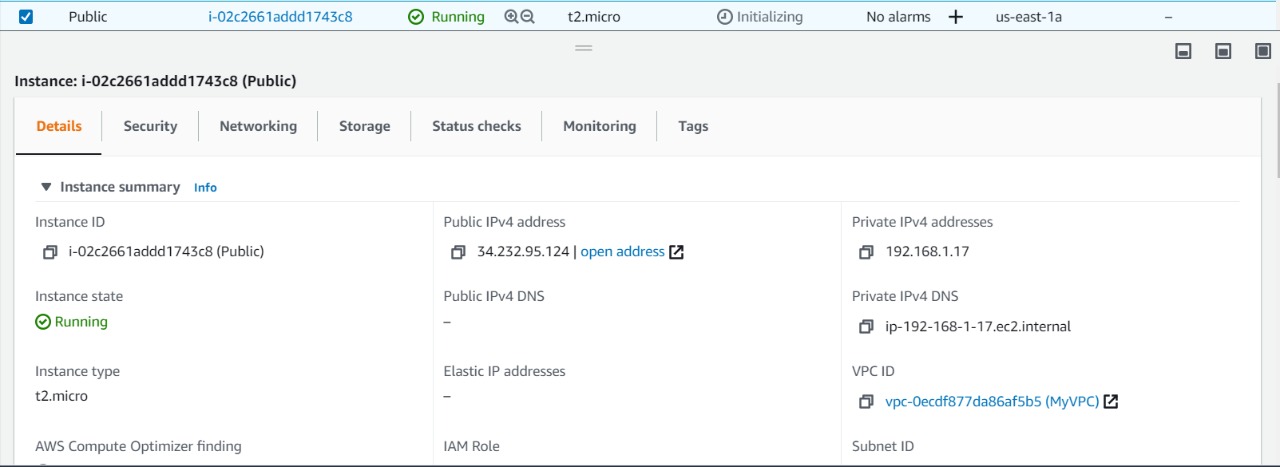Copy private IPv4 address 192.168.1.17
The image size is (1280, 467).
tap(867, 252)
